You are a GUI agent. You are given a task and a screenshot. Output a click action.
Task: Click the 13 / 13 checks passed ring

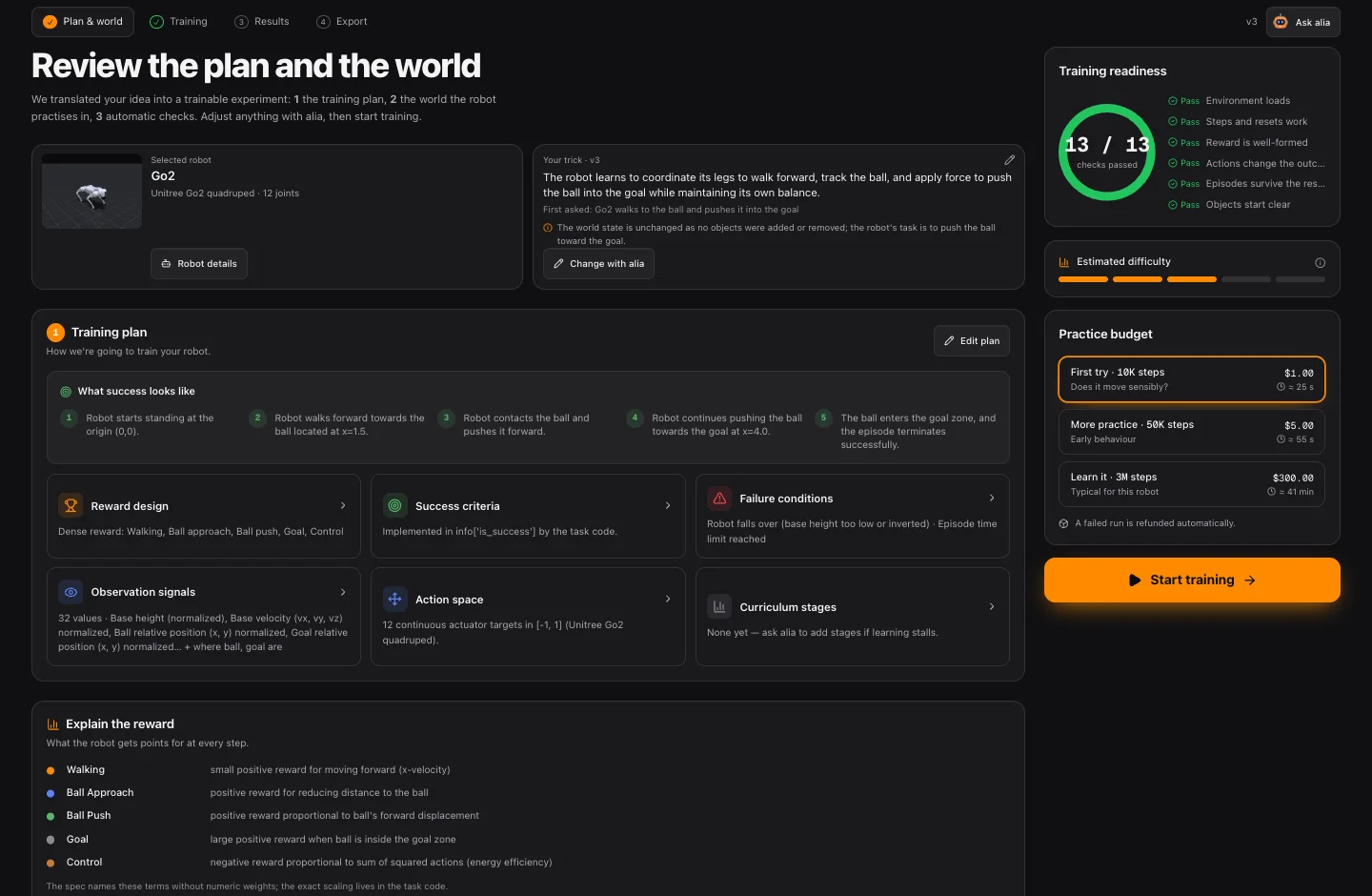pyautogui.click(x=1107, y=153)
